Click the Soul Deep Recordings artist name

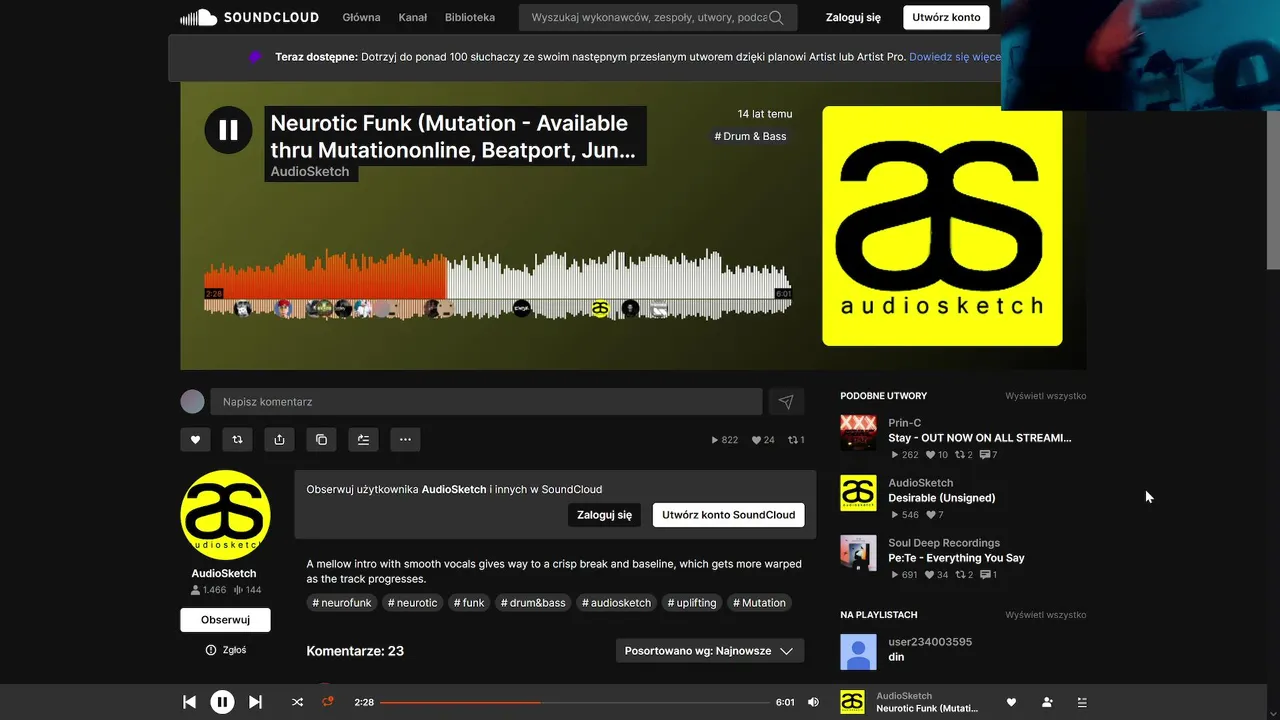pyautogui.click(x=943, y=543)
